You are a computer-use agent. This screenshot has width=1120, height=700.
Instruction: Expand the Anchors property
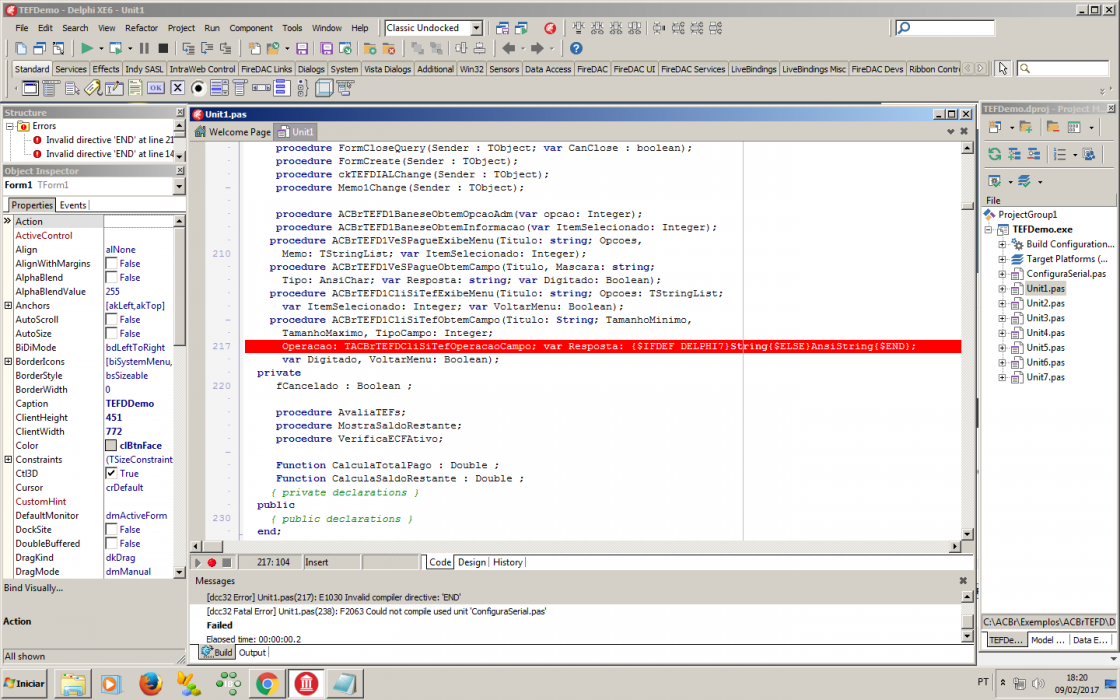click(8, 306)
